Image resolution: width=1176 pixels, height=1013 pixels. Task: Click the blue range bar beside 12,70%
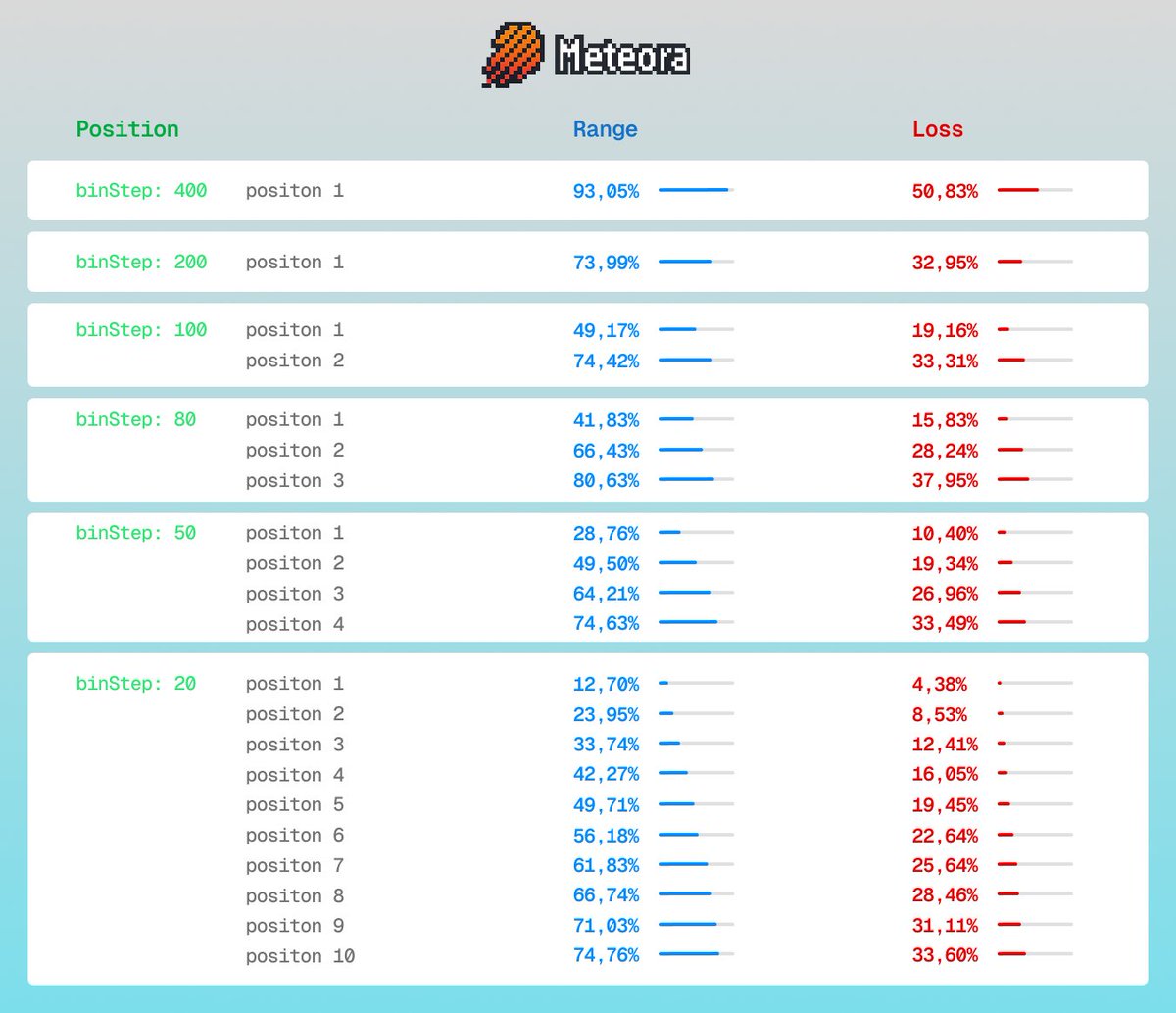696,683
